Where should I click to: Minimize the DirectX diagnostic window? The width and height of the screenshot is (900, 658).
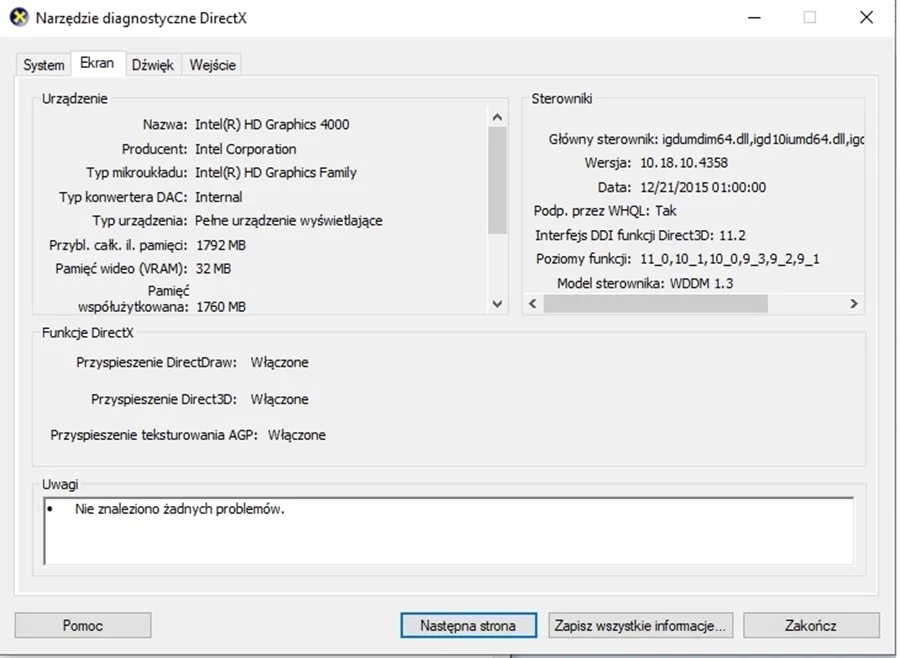755,18
